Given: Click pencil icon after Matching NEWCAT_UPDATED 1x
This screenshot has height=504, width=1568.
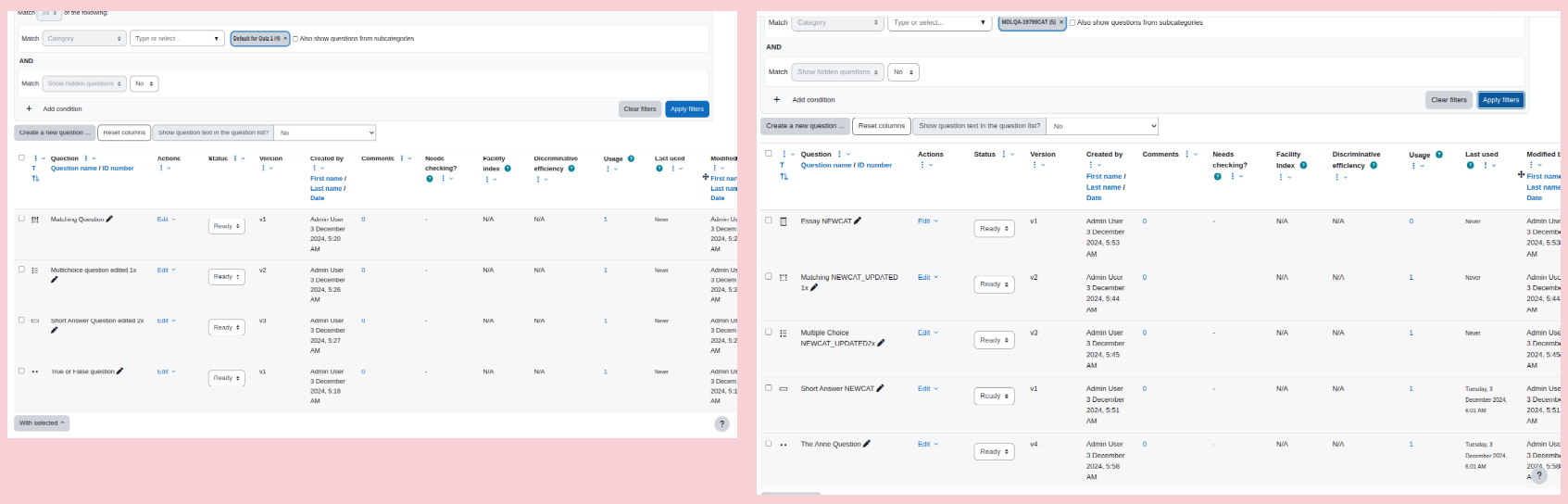Looking at the screenshot, I should [814, 287].
